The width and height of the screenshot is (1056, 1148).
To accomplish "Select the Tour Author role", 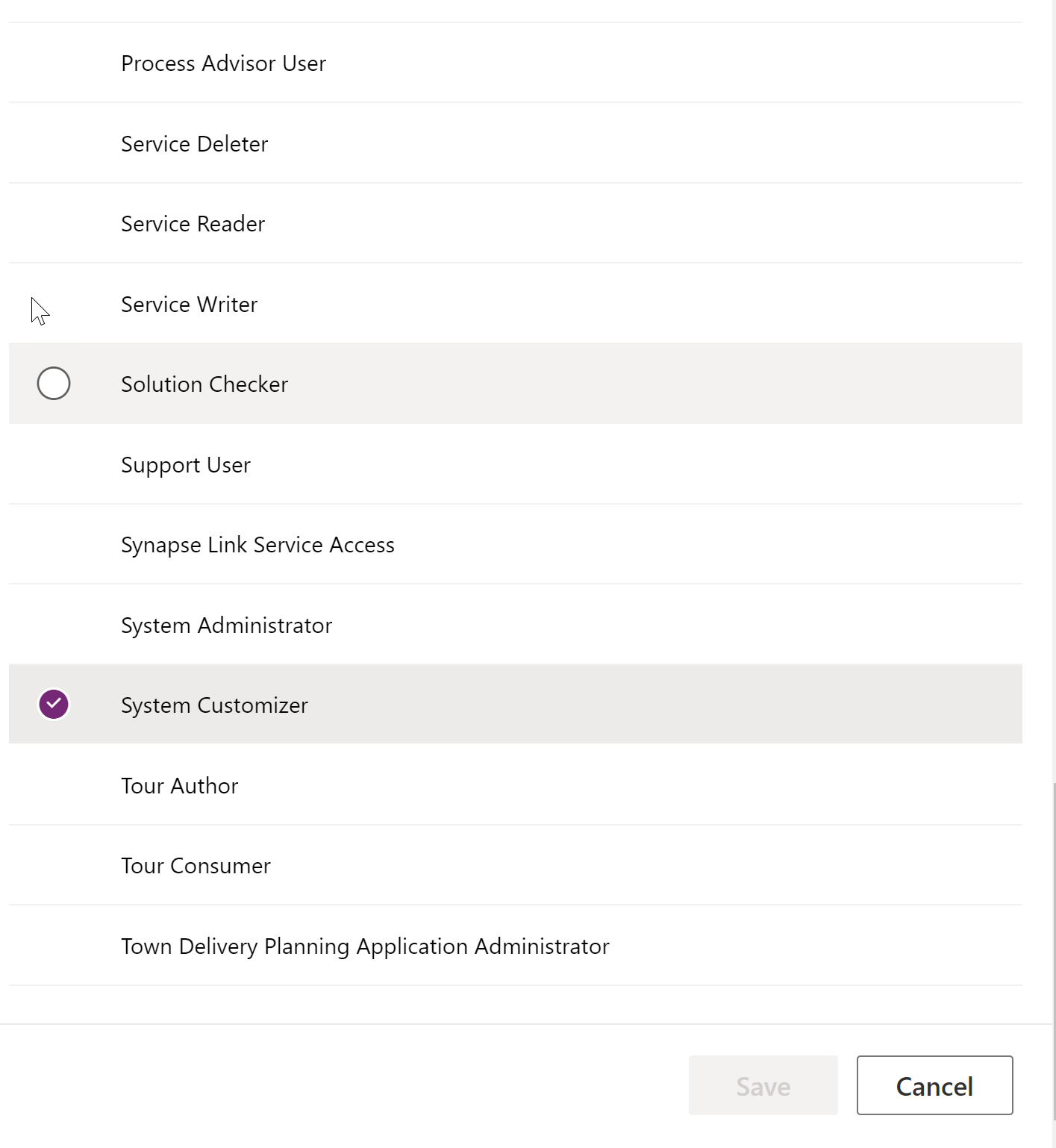I will pos(179,786).
